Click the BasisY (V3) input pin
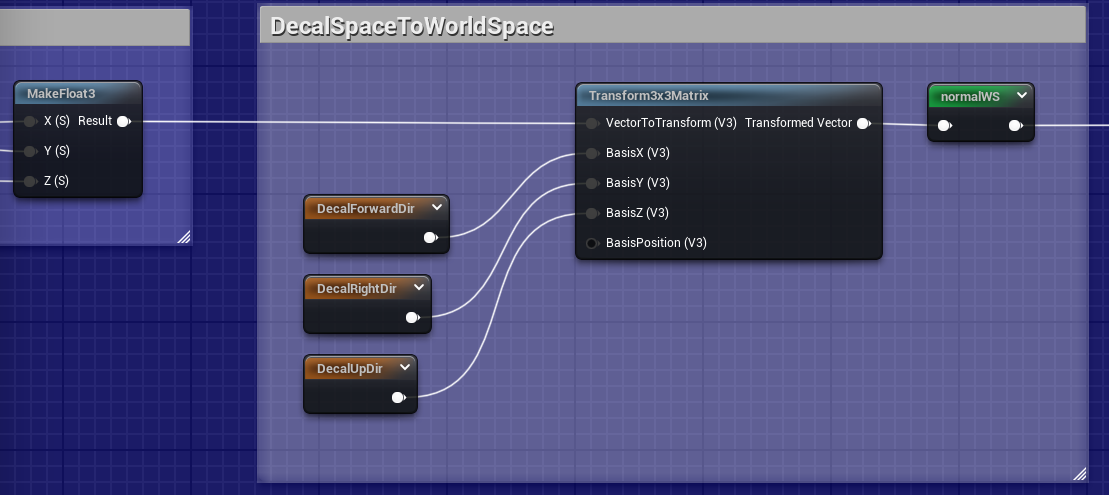This screenshot has width=1109, height=495. [x=592, y=183]
